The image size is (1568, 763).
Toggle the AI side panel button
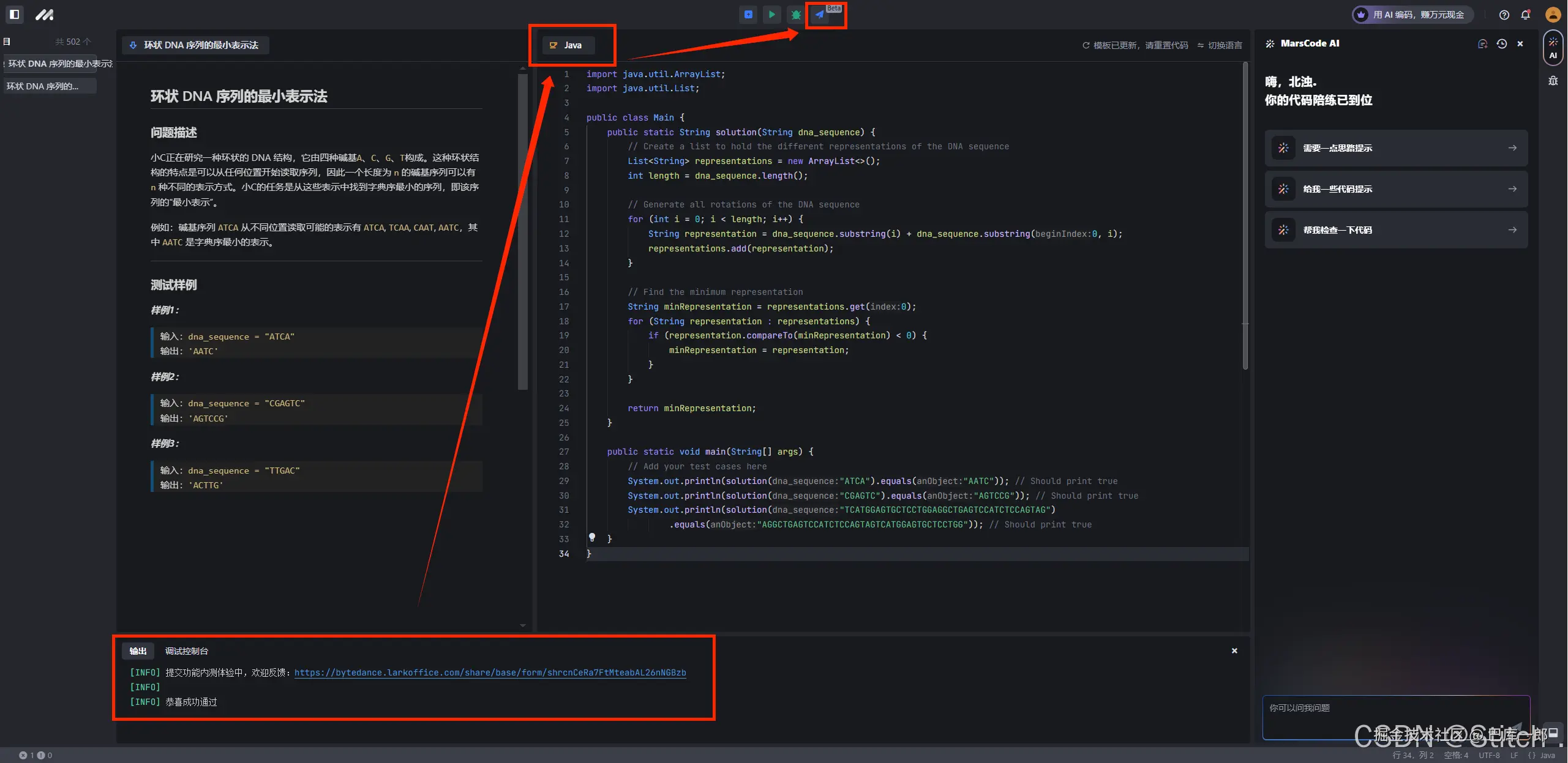click(x=1553, y=48)
